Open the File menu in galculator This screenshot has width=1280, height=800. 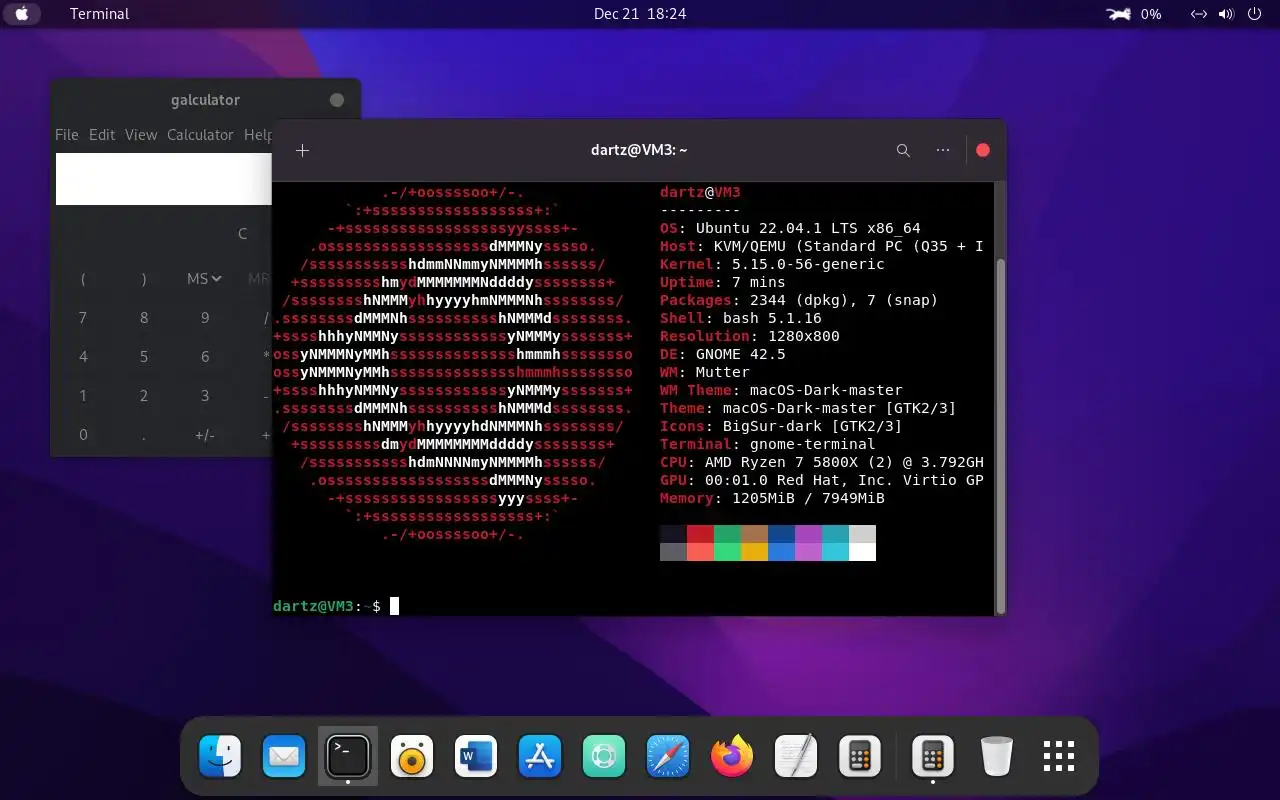[67, 135]
